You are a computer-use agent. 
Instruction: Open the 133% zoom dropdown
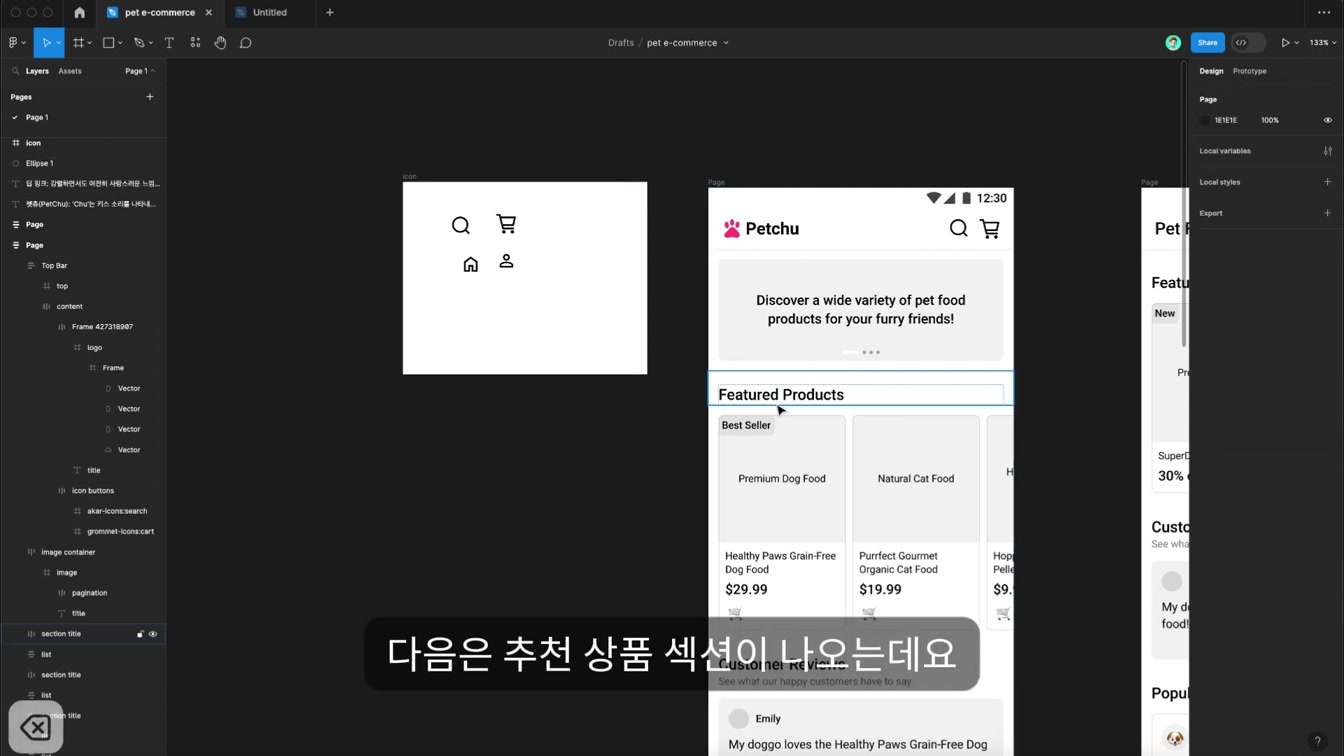click(1323, 43)
